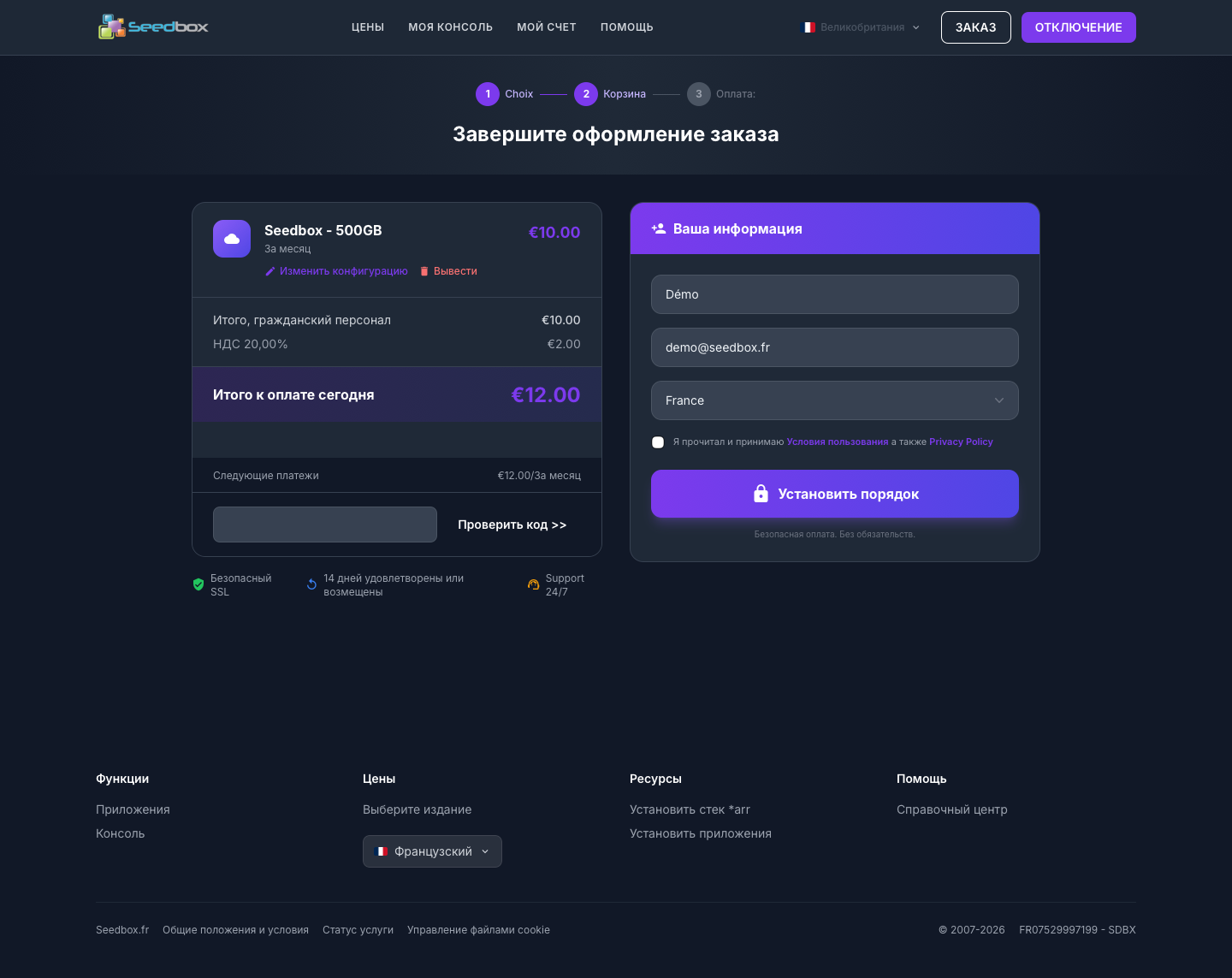Viewport: 1232px width, 978px height.
Task: Open the ПОМОЩЬ menu item
Action: click(627, 27)
